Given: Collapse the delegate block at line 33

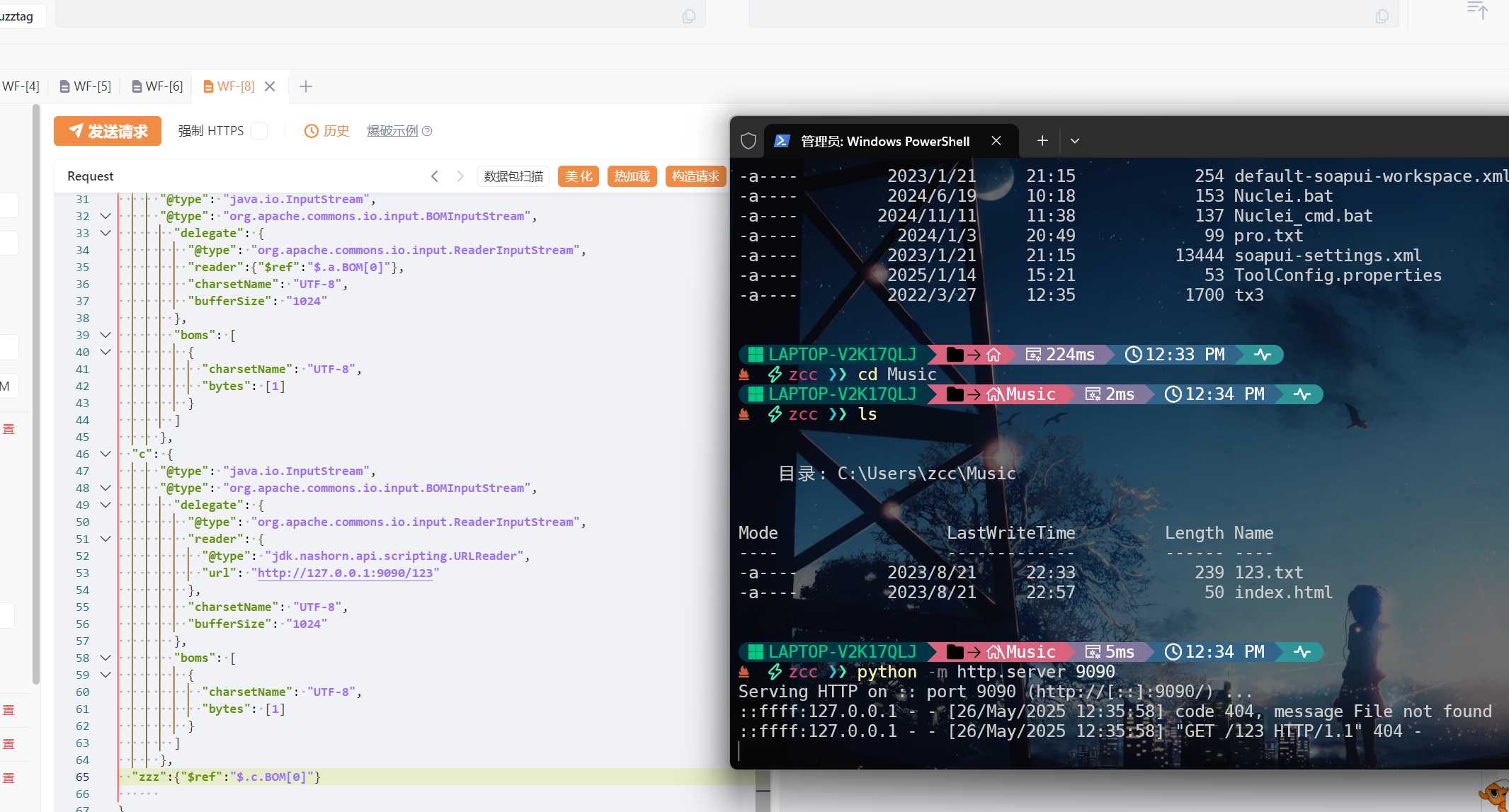Looking at the screenshot, I should (106, 233).
